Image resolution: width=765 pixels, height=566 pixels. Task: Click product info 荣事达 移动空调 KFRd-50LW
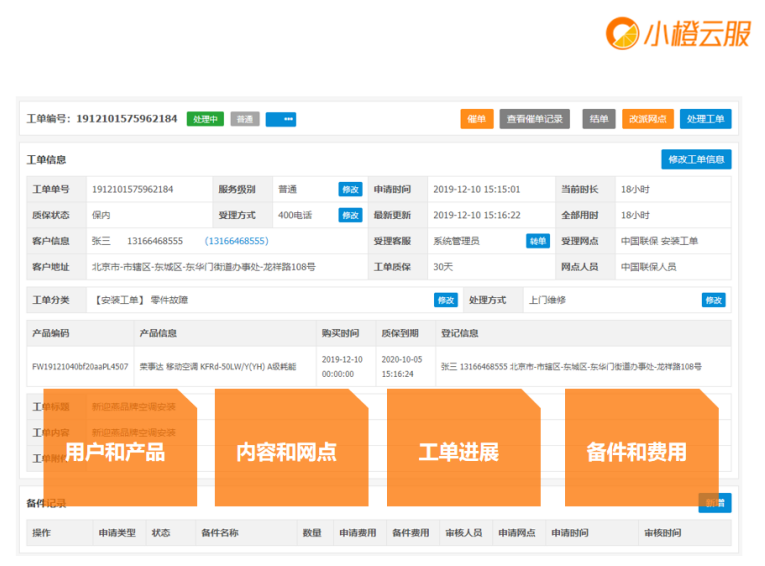[x=218, y=366]
